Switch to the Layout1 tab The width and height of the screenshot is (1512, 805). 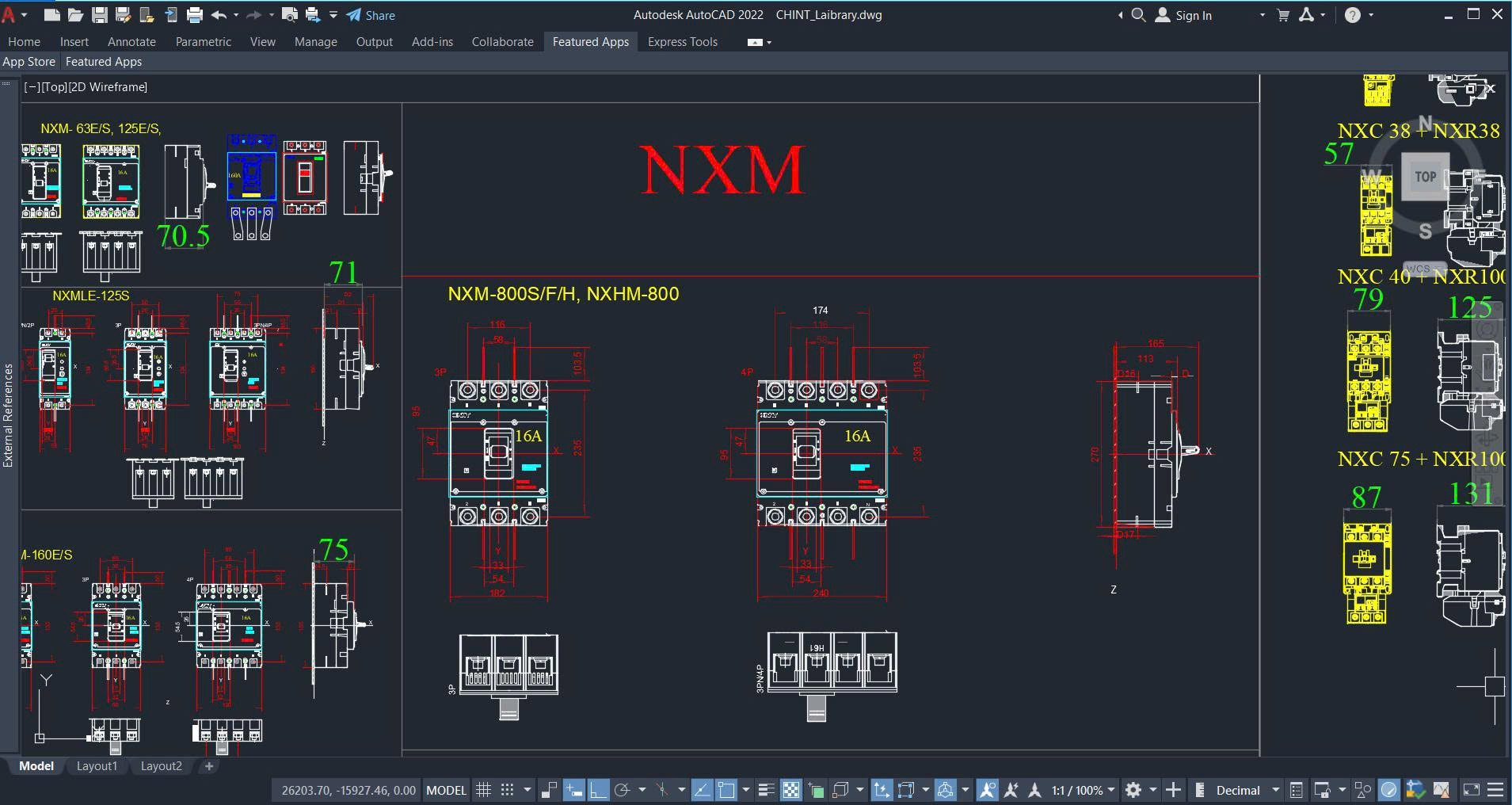(97, 766)
